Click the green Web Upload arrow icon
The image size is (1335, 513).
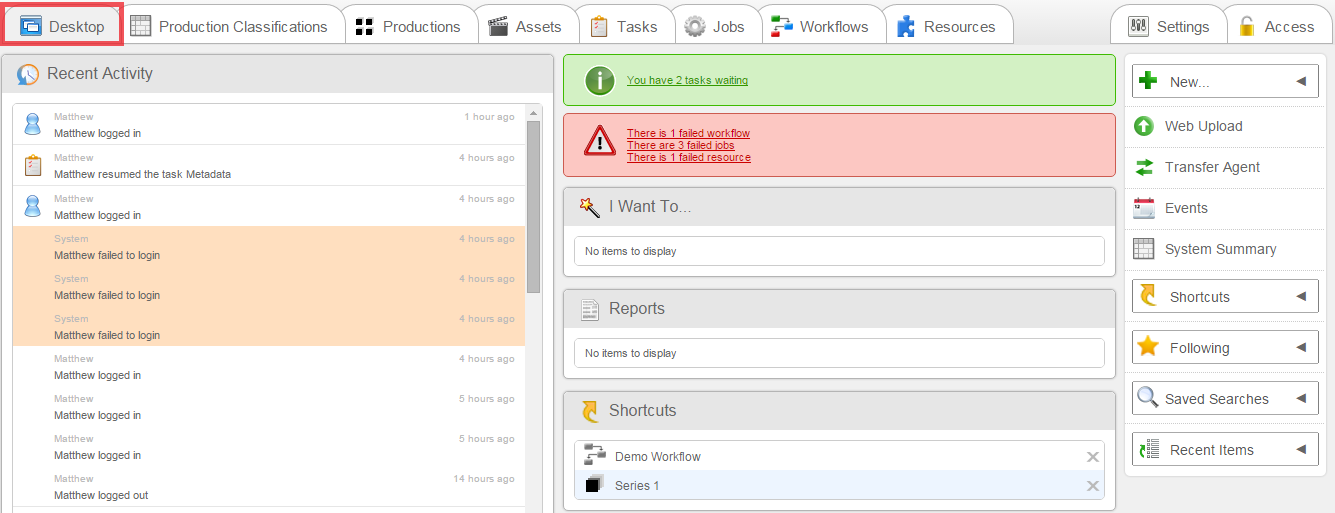click(1144, 126)
